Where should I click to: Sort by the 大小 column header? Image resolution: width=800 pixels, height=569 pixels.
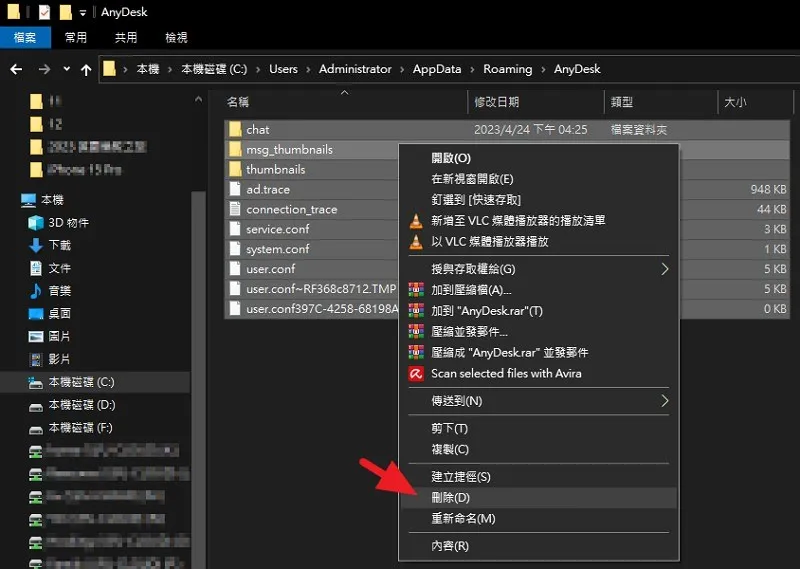click(x=756, y=102)
